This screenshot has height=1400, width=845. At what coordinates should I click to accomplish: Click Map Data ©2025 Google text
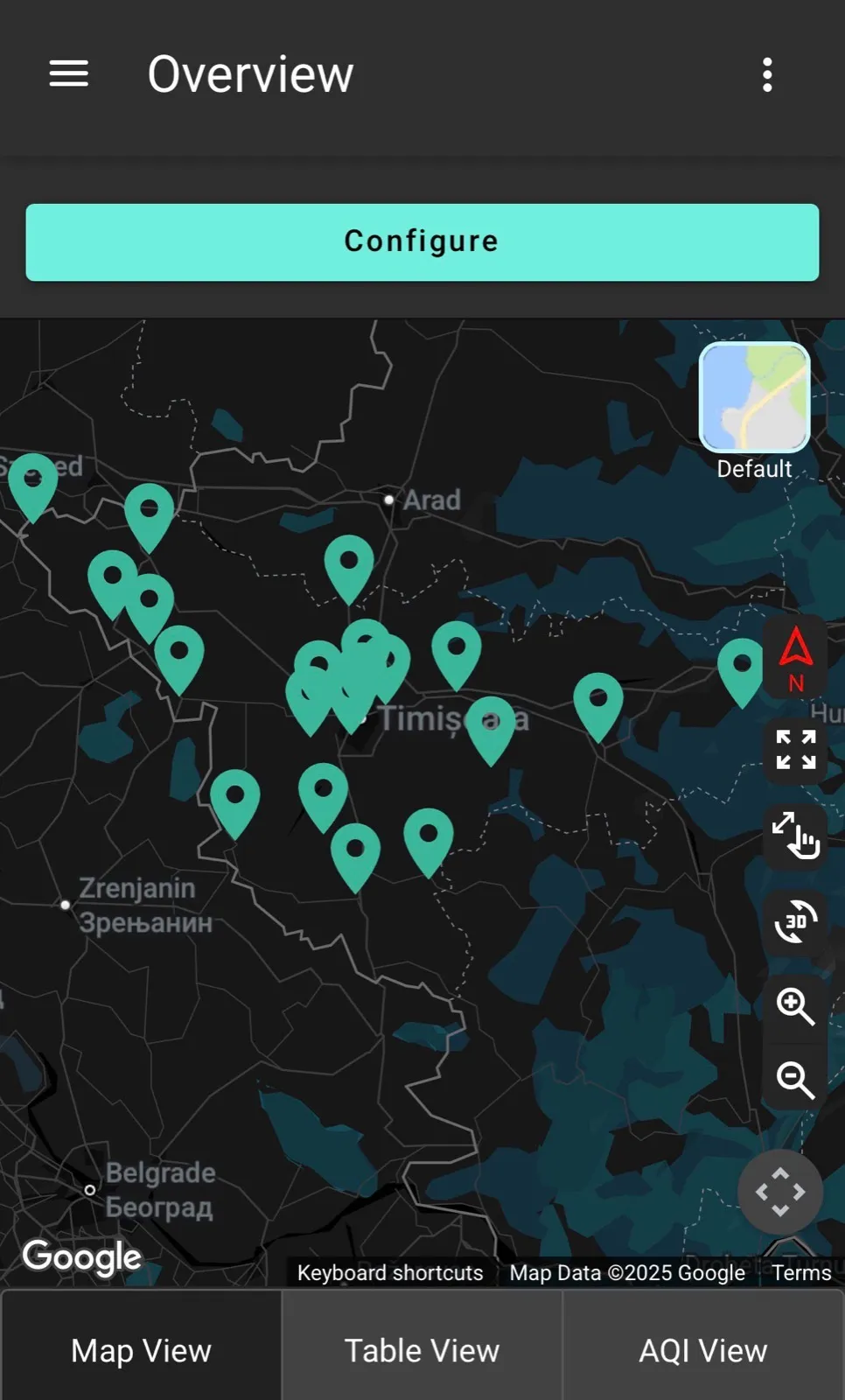pyautogui.click(x=627, y=1272)
